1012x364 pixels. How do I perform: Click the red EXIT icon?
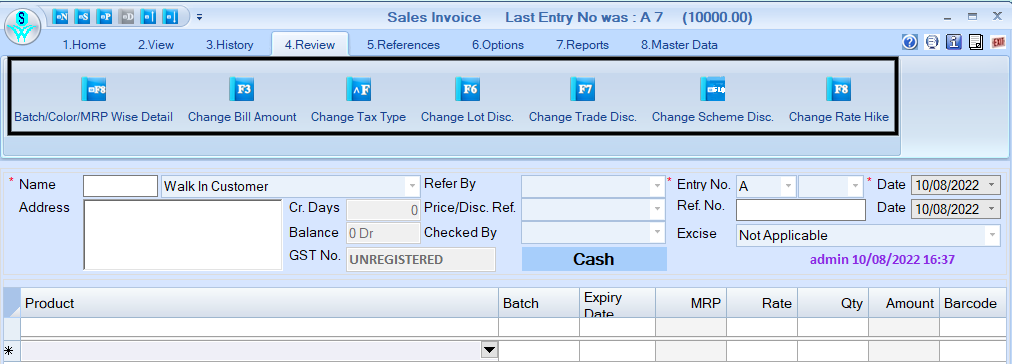tap(998, 43)
